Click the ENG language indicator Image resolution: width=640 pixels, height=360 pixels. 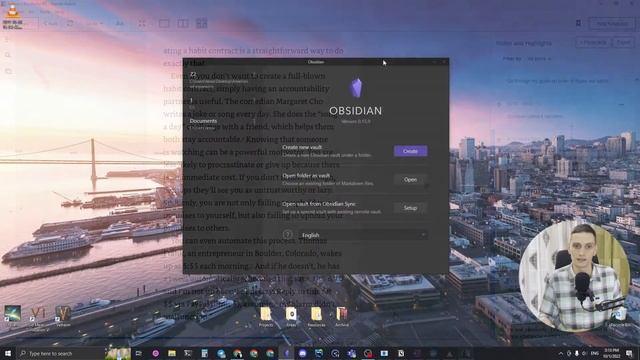(x=595, y=353)
